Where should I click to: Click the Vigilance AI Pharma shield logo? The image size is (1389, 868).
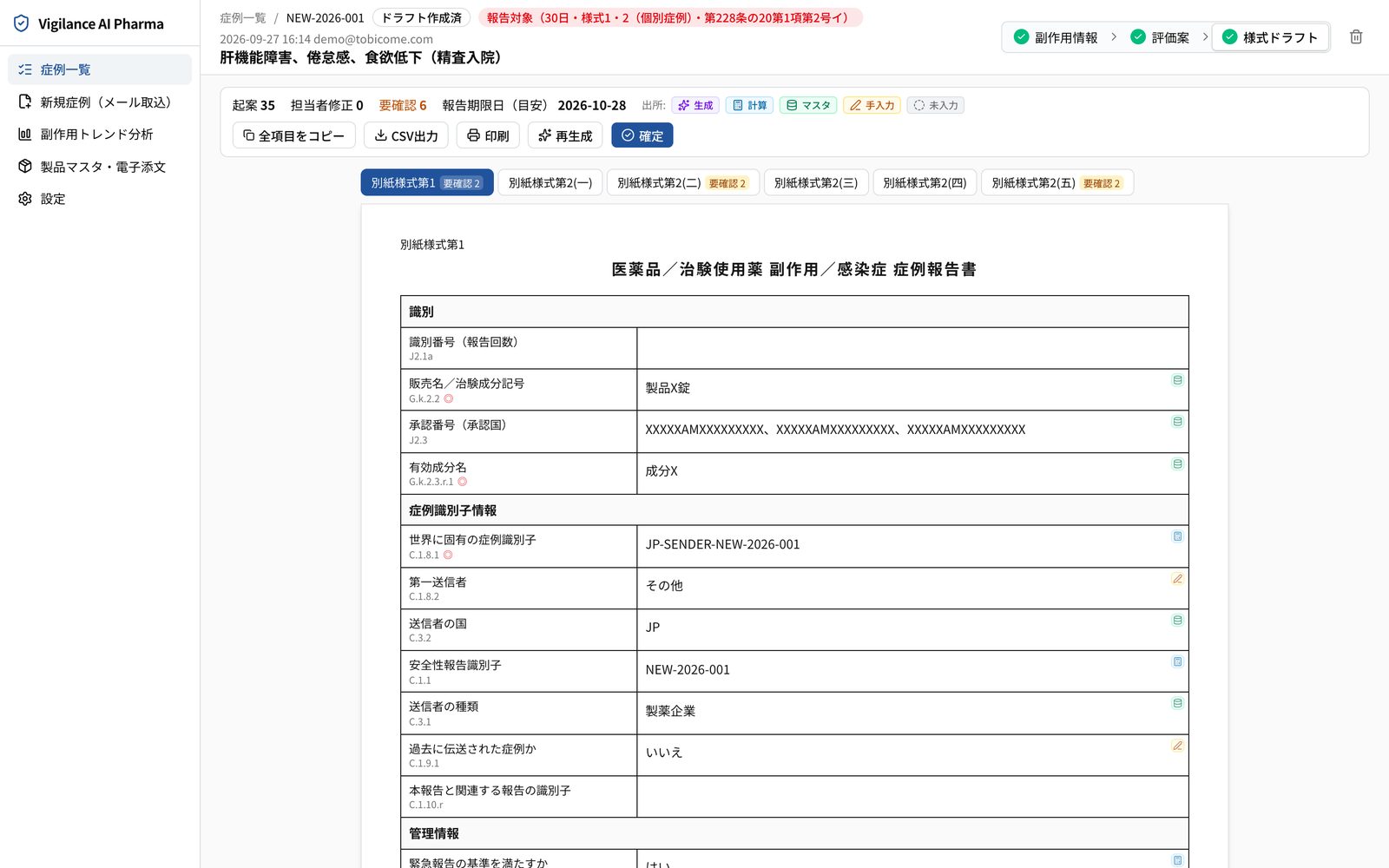coord(22,23)
